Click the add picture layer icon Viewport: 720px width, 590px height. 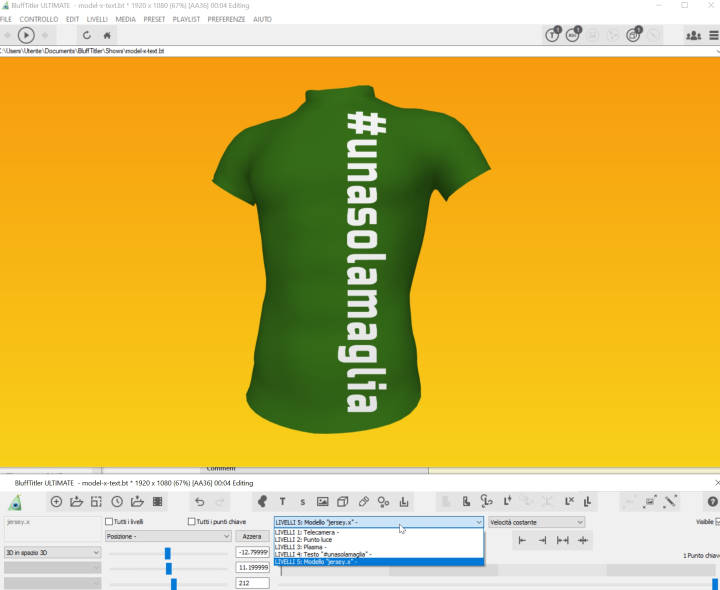point(323,502)
